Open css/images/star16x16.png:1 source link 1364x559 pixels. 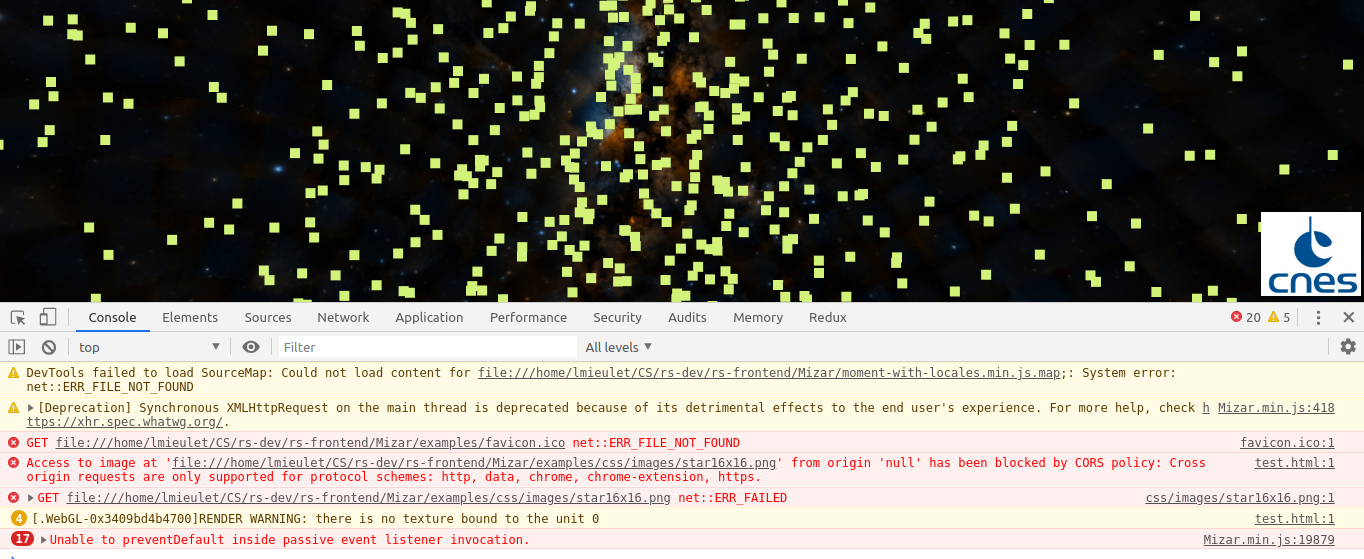(1240, 498)
